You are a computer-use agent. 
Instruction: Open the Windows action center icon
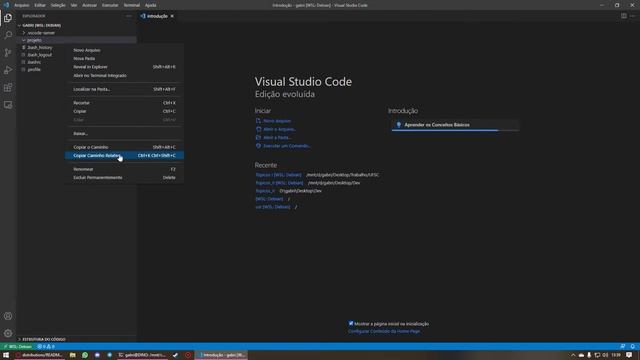pyautogui.click(x=629, y=355)
